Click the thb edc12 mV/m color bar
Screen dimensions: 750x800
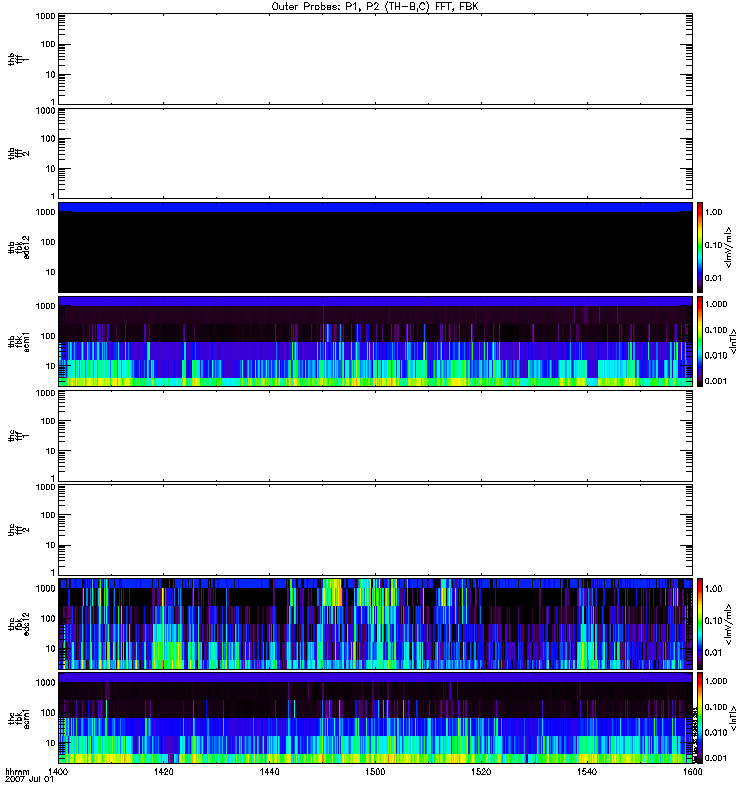click(x=701, y=247)
